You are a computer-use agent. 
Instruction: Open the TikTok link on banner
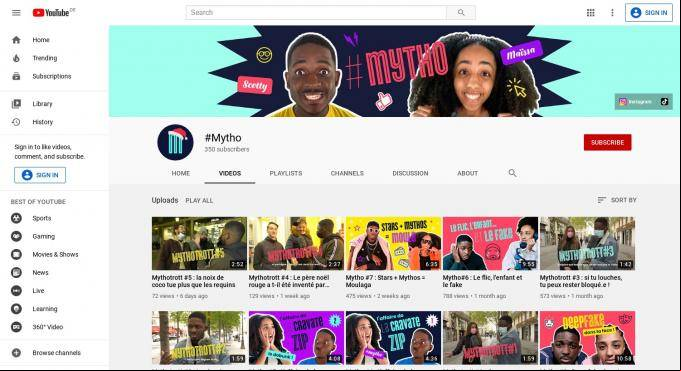(x=664, y=102)
